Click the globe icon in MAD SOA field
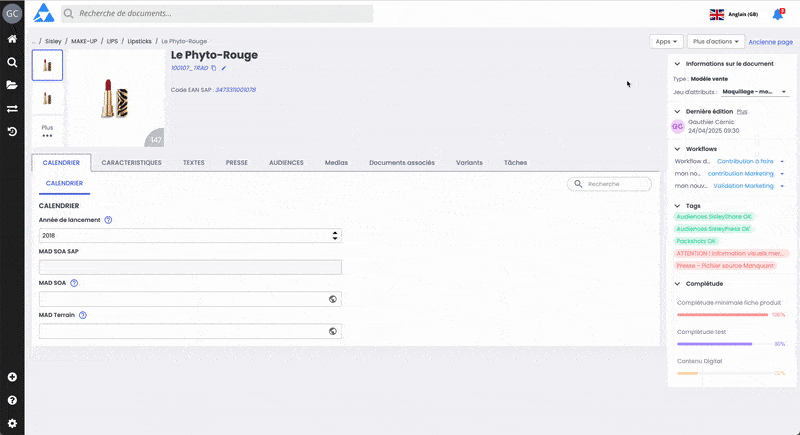The height and width of the screenshot is (435, 800). (x=333, y=299)
